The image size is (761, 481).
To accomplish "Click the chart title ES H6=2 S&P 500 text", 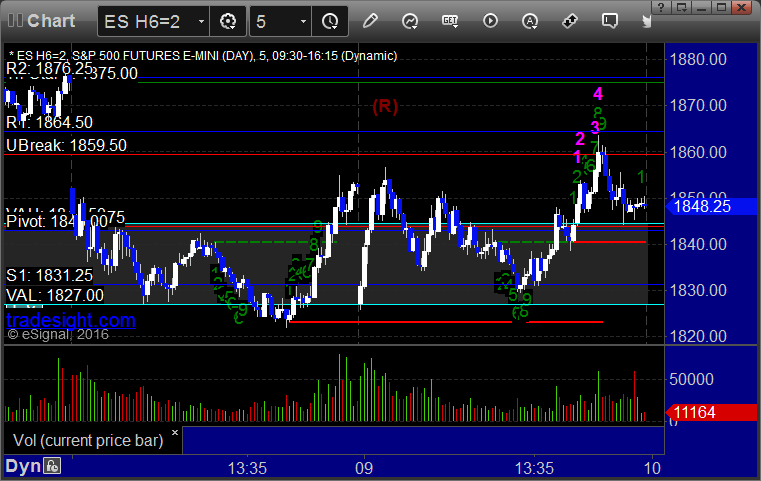I will click(x=203, y=56).
